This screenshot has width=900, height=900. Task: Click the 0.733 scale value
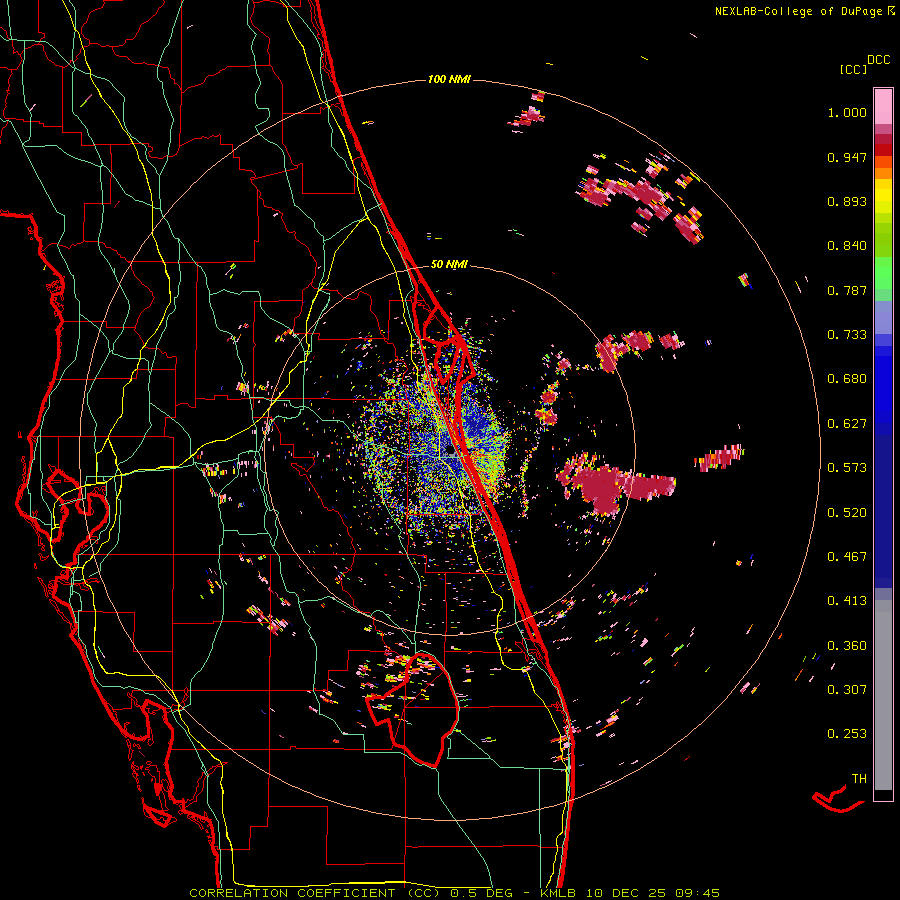tap(847, 335)
